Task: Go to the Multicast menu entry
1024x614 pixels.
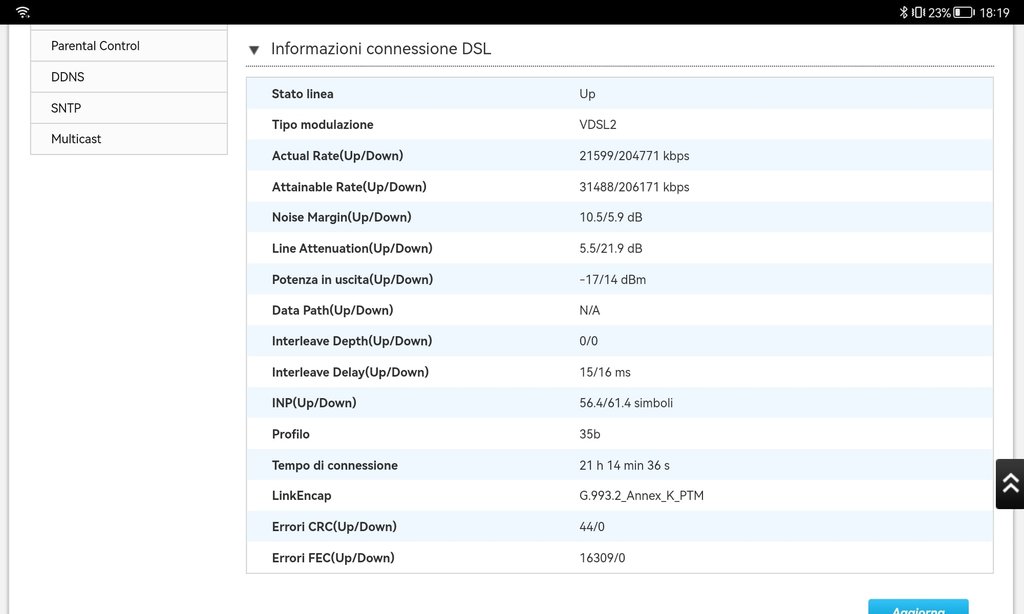Action: (x=76, y=139)
